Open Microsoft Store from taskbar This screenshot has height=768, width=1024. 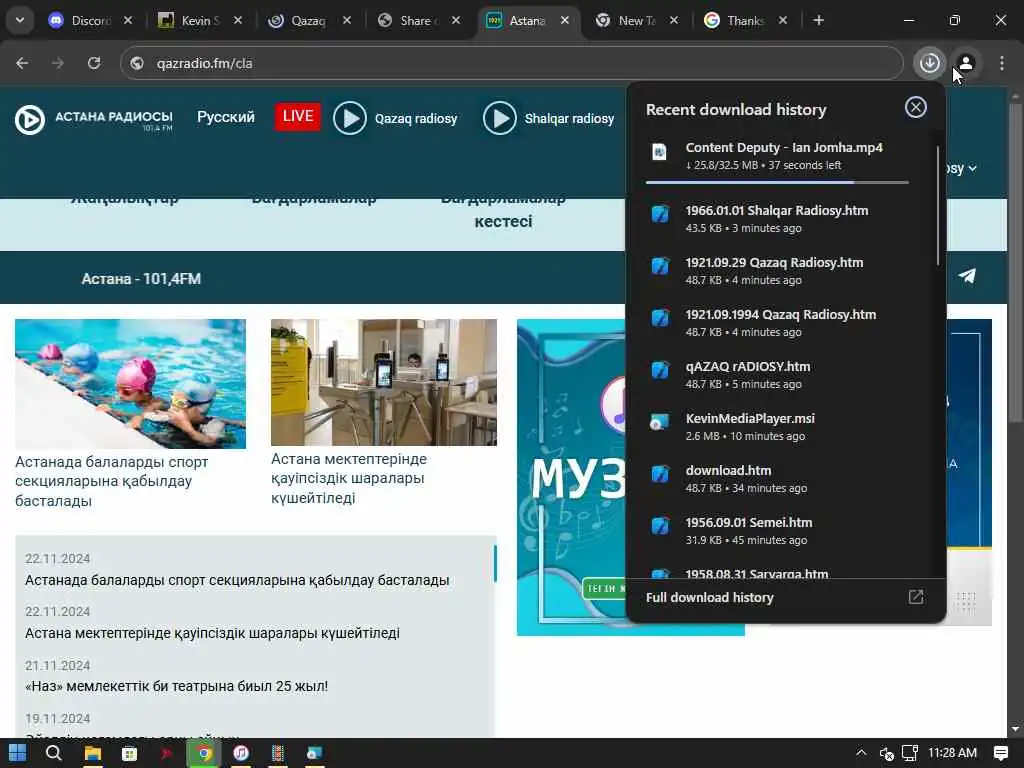[x=129, y=753]
